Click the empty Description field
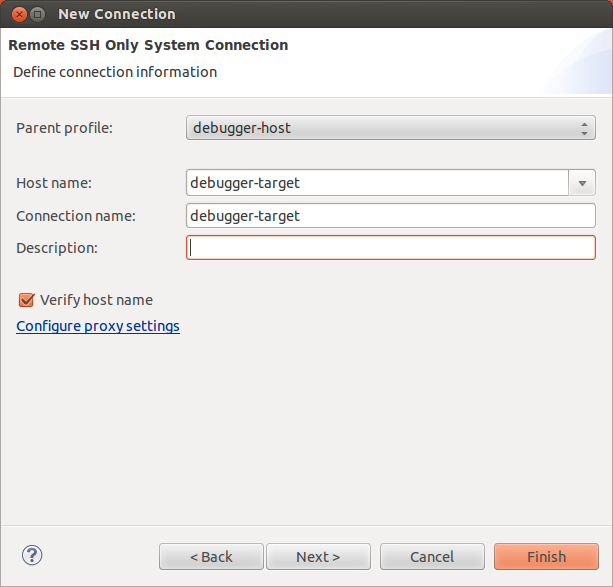Screen dimensions: 613x587 [x=391, y=247]
